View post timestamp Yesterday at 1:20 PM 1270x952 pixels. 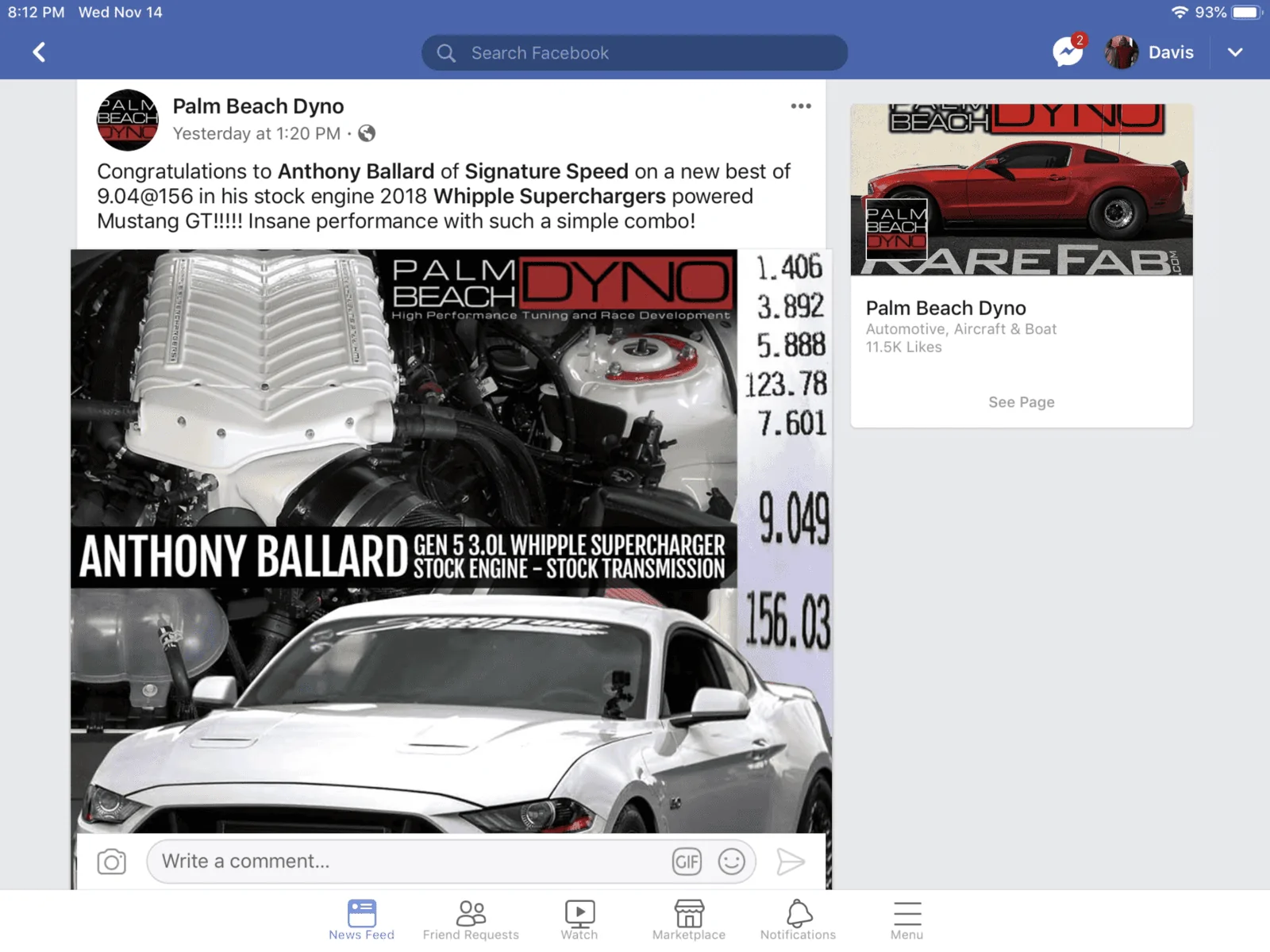pyautogui.click(x=256, y=133)
